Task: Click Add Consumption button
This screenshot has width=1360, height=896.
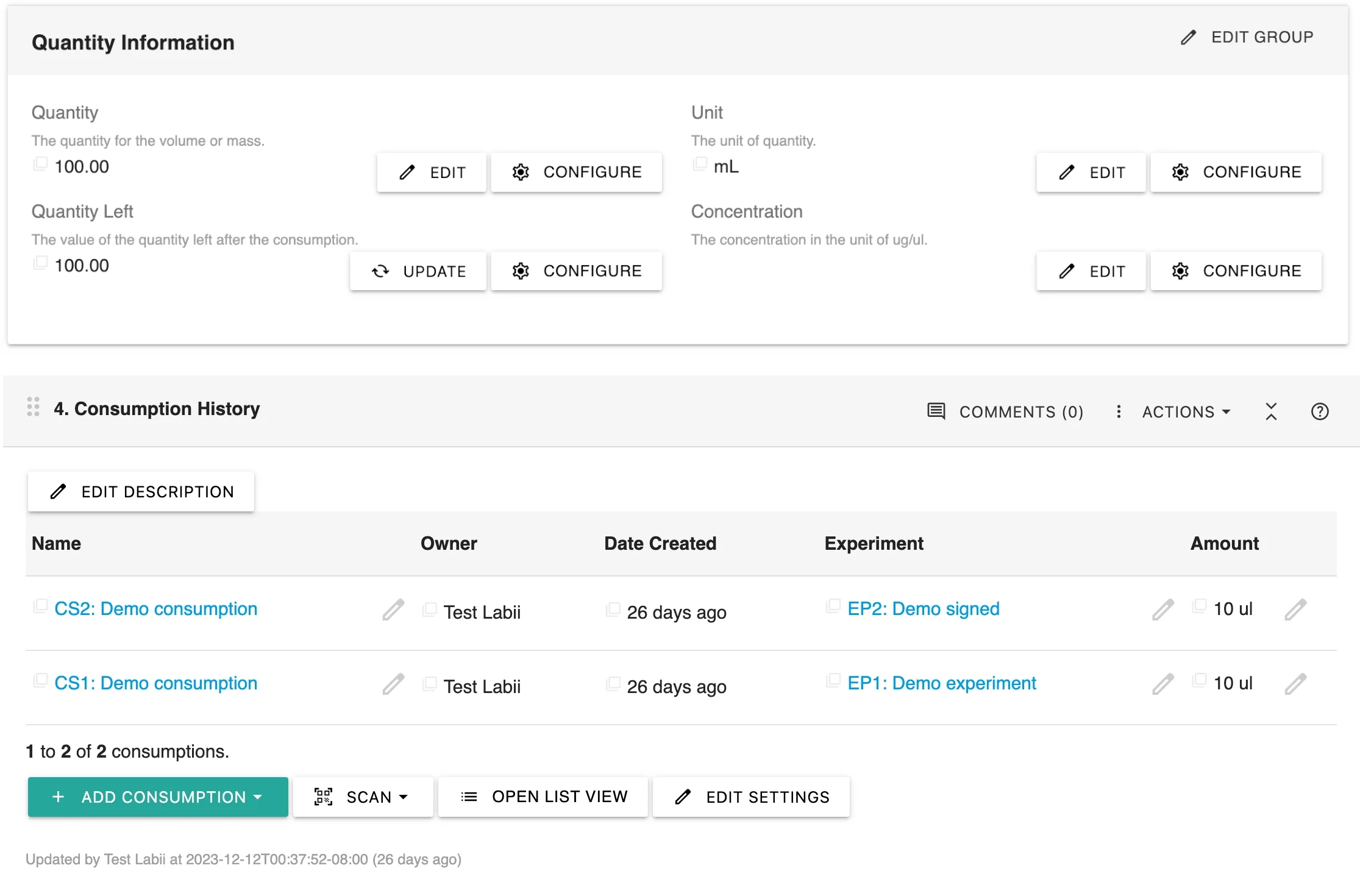Action: click(x=156, y=797)
